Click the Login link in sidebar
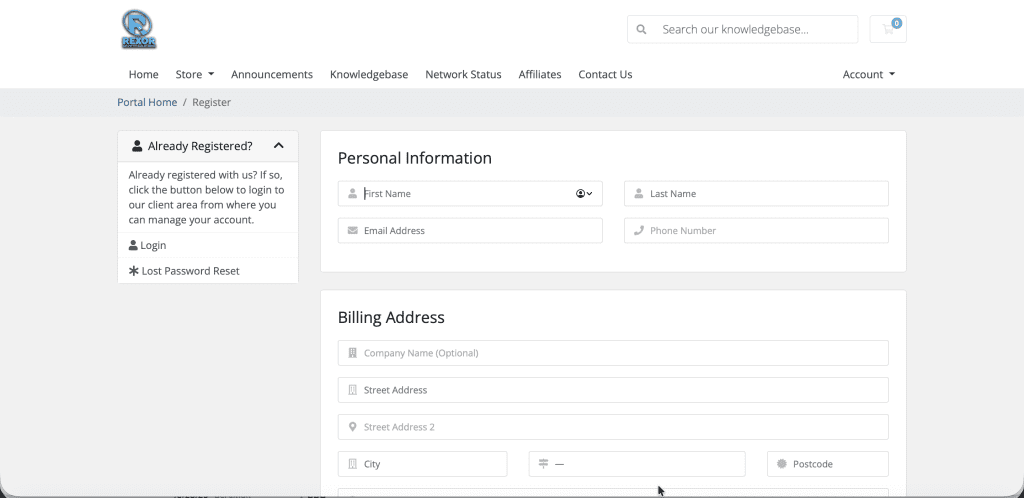This screenshot has width=1024, height=498. pos(153,245)
